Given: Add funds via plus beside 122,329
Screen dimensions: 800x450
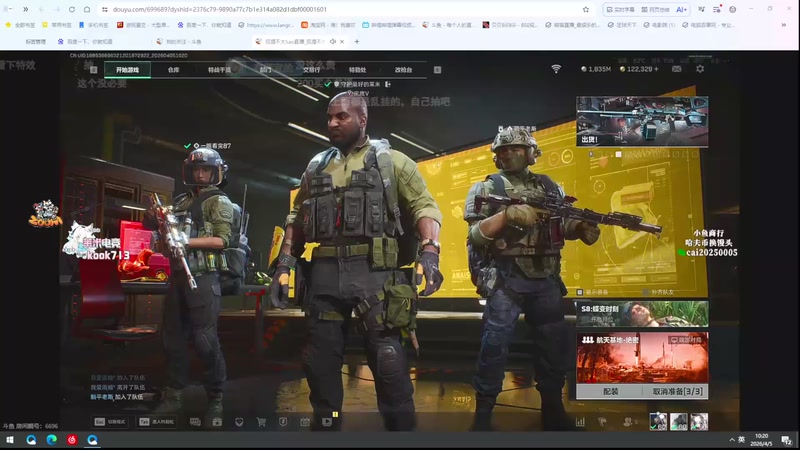Looking at the screenshot, I should coord(656,69).
